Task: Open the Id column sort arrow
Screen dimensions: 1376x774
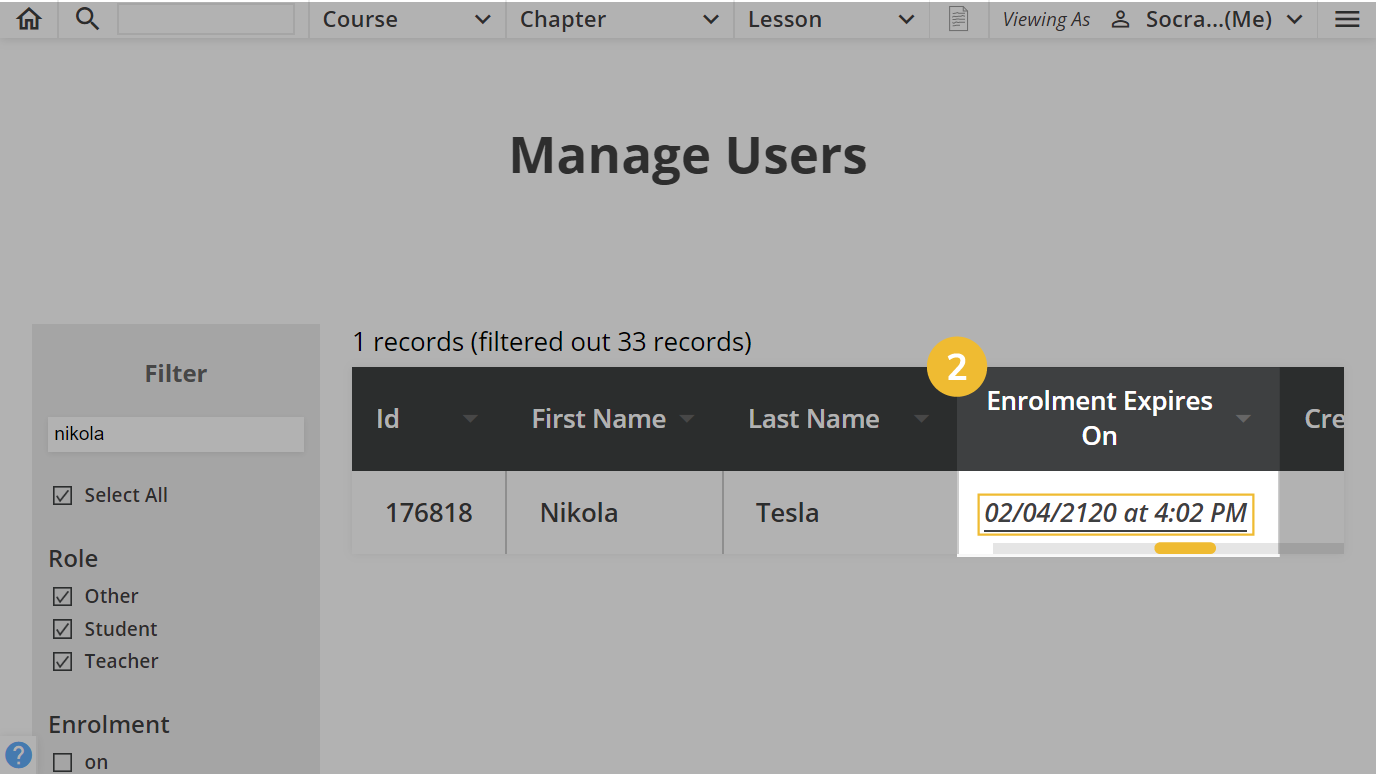Action: tap(470, 419)
